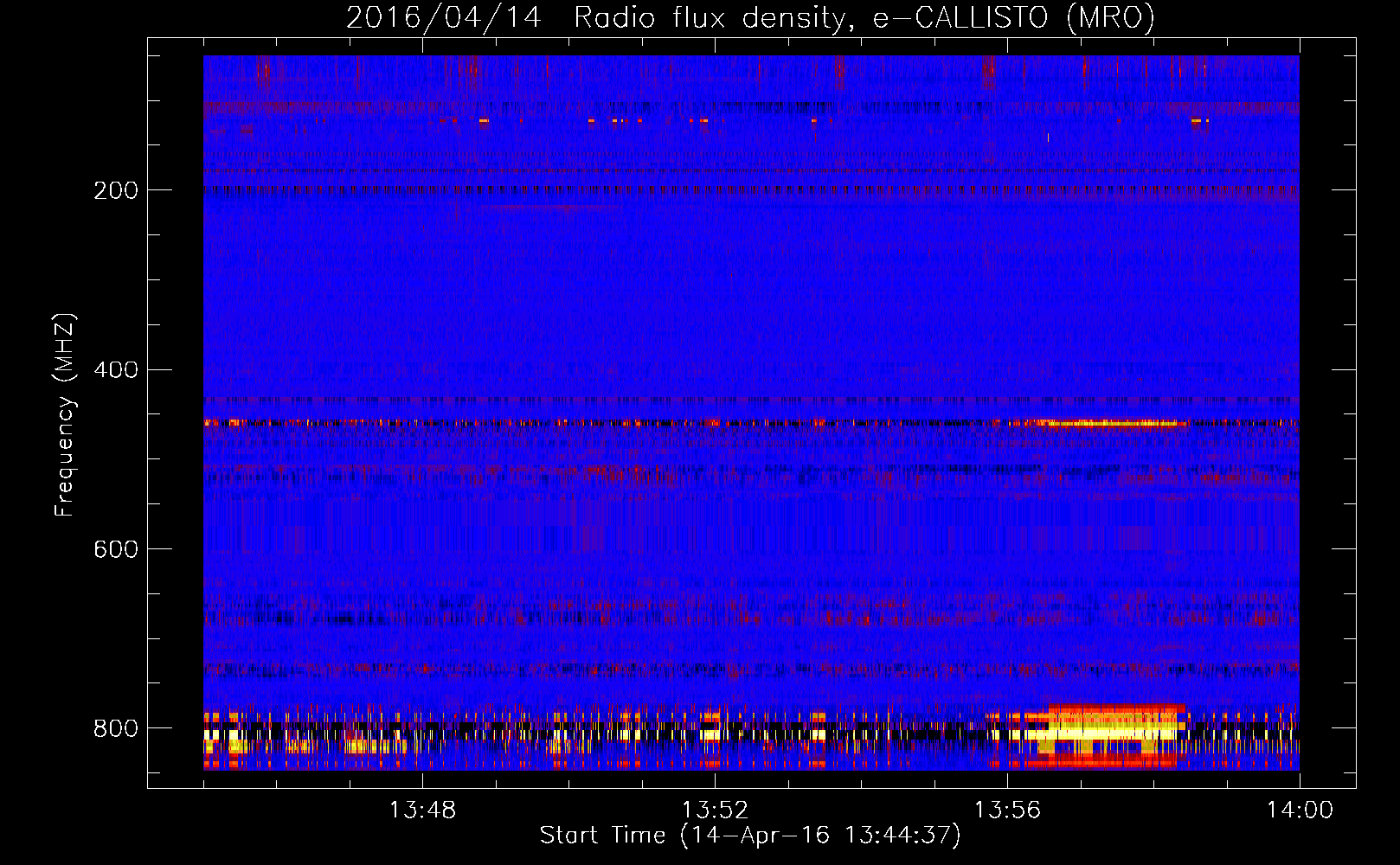Click the '13:52' time tick label
1400x865 pixels.
(715, 811)
